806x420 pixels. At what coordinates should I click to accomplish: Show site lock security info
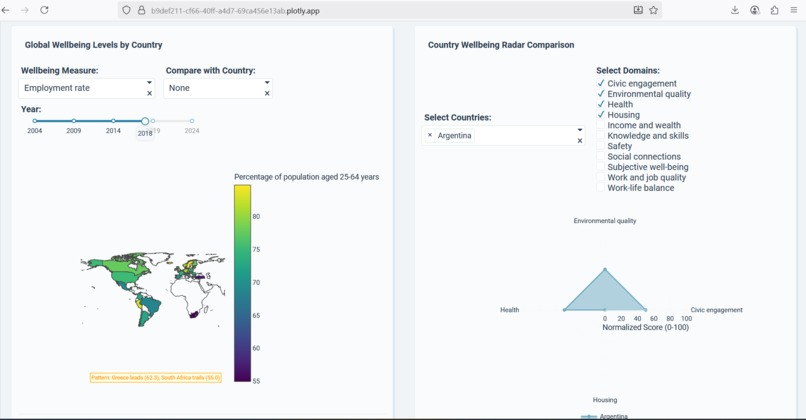pos(141,10)
